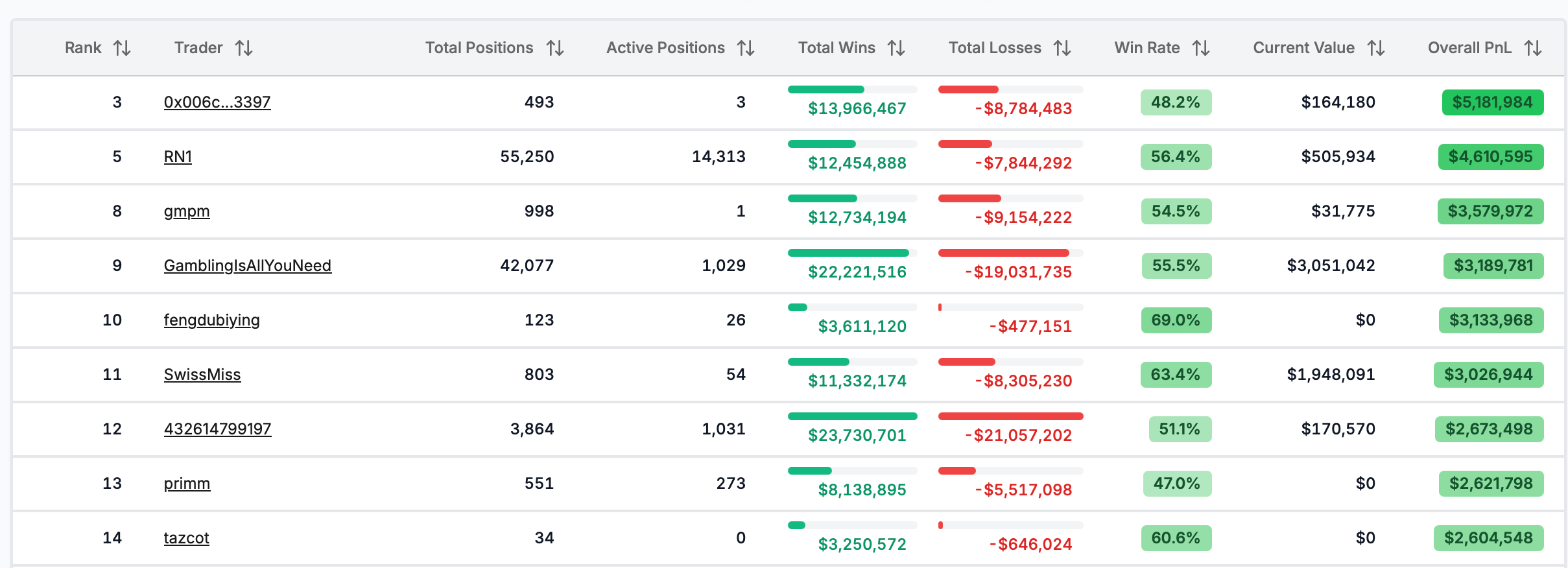The image size is (1568, 568).
Task: Click the $5,181,984 Overall PnL badge
Action: (1492, 102)
